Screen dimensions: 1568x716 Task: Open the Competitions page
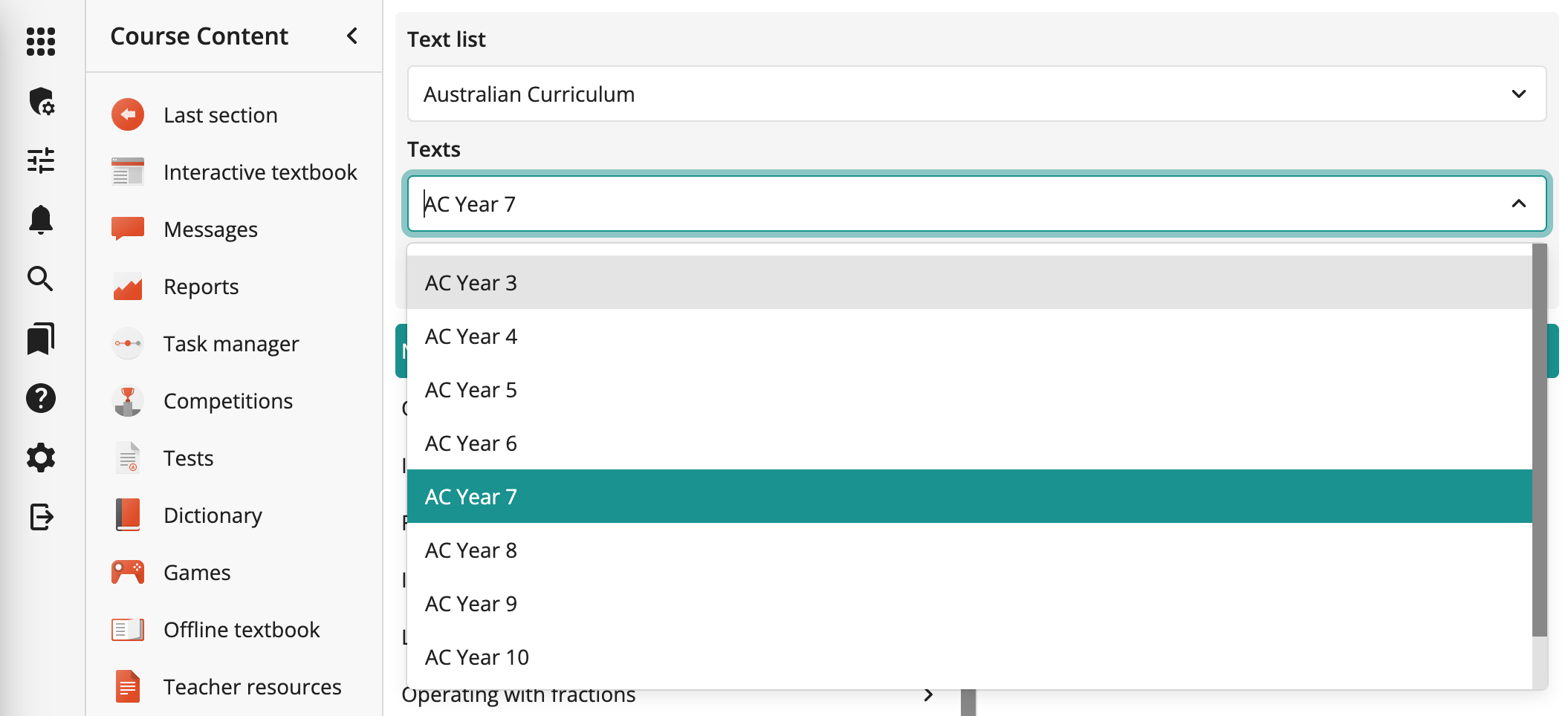(x=227, y=400)
